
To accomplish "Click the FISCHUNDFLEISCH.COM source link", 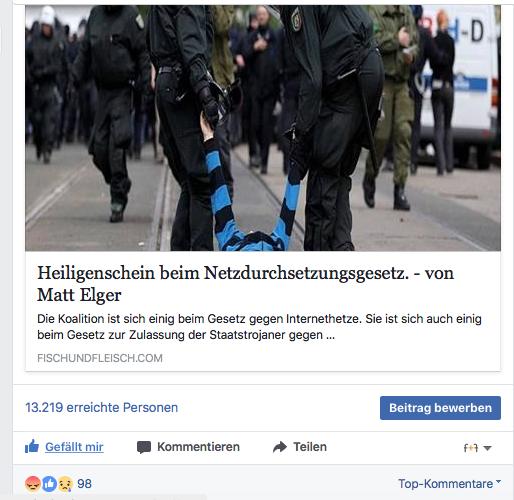I will (x=100, y=358).
